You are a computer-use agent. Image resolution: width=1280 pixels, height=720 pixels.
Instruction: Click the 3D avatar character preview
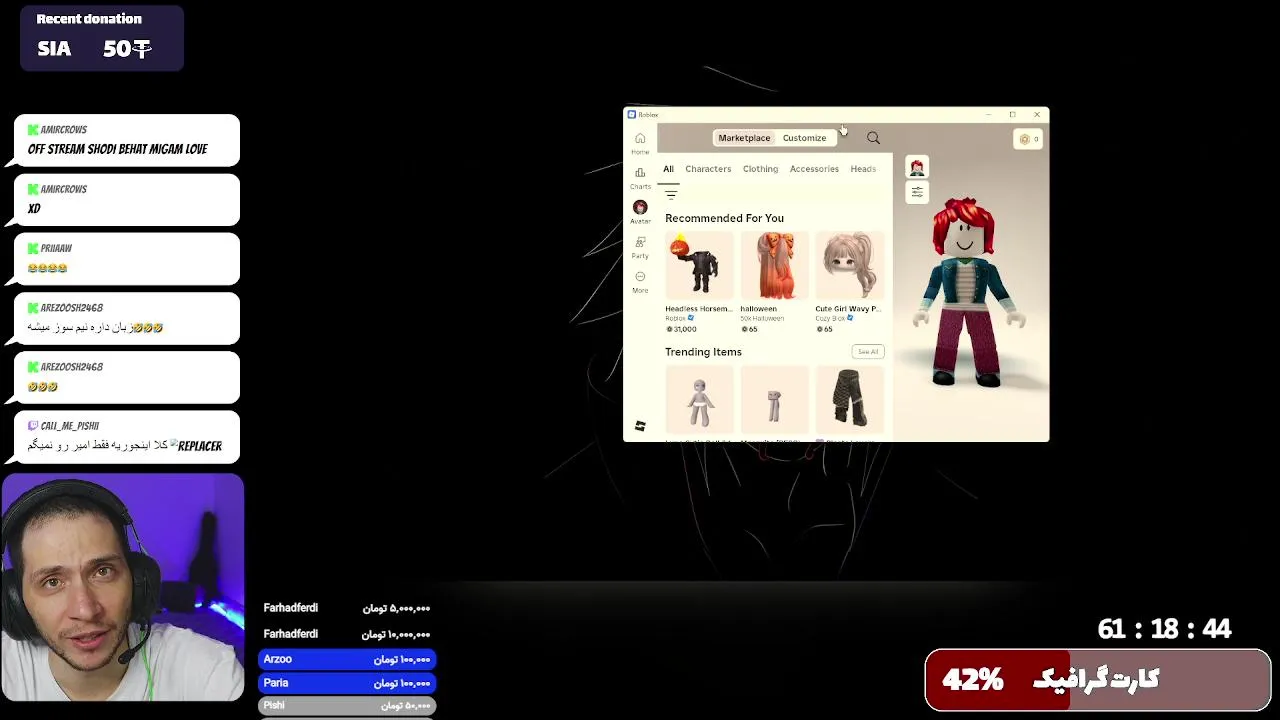point(966,292)
